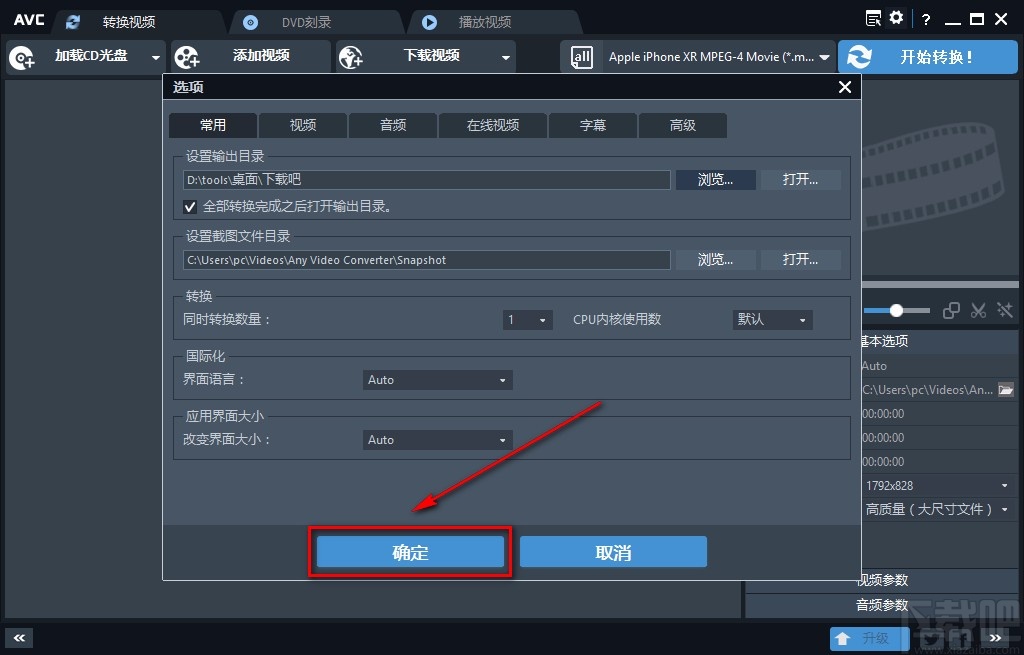
Task: Select the 加载CD光盘 load disc icon
Action: [x=22, y=57]
